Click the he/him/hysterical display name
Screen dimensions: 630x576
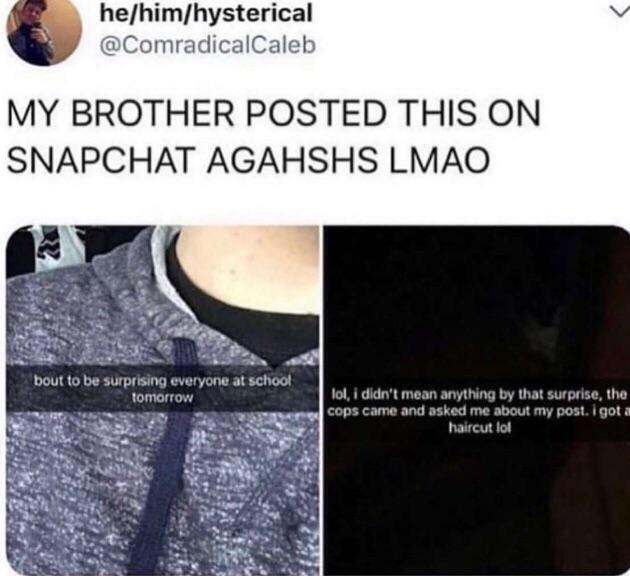[206, 13]
